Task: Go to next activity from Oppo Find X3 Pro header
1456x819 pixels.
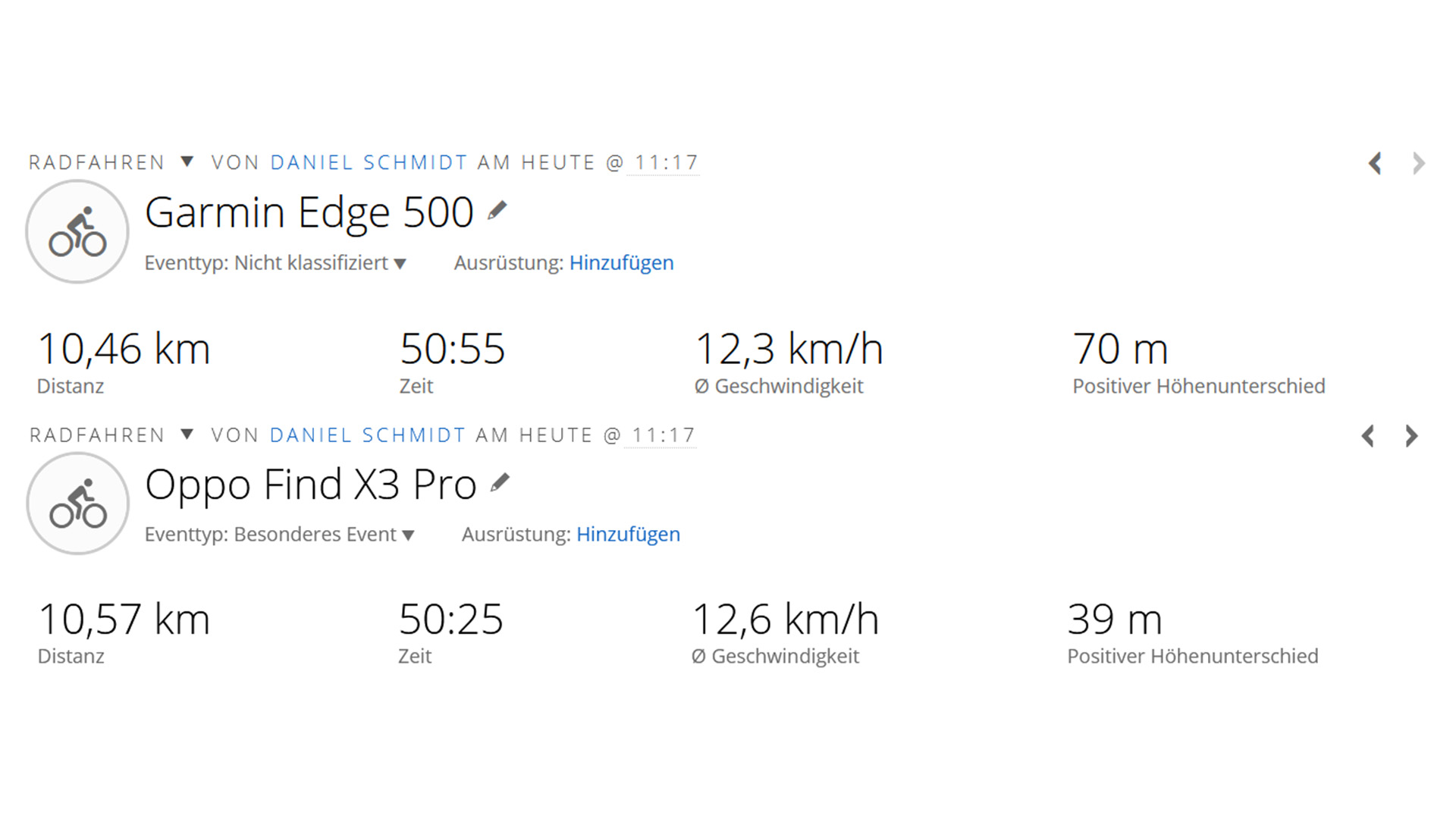Action: coord(1411,436)
